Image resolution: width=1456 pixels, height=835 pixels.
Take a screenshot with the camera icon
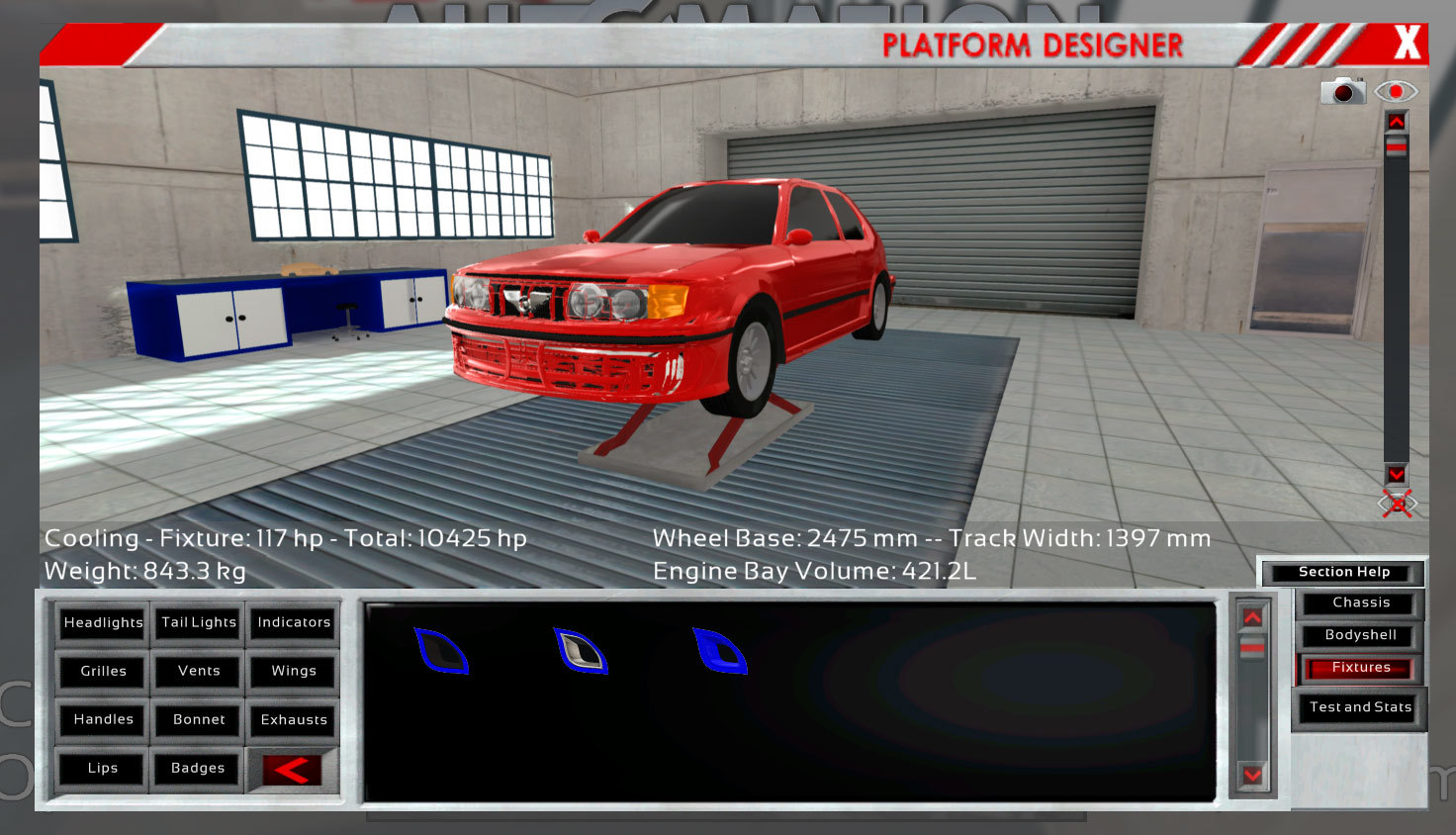click(1342, 91)
